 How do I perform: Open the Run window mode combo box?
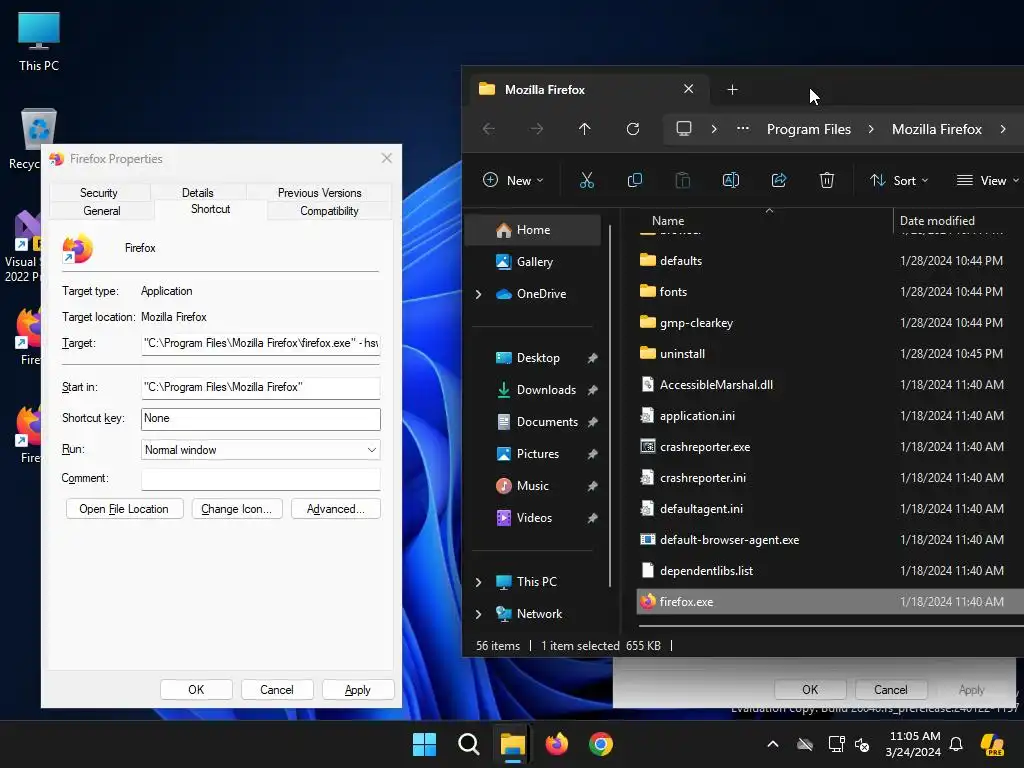point(261,450)
